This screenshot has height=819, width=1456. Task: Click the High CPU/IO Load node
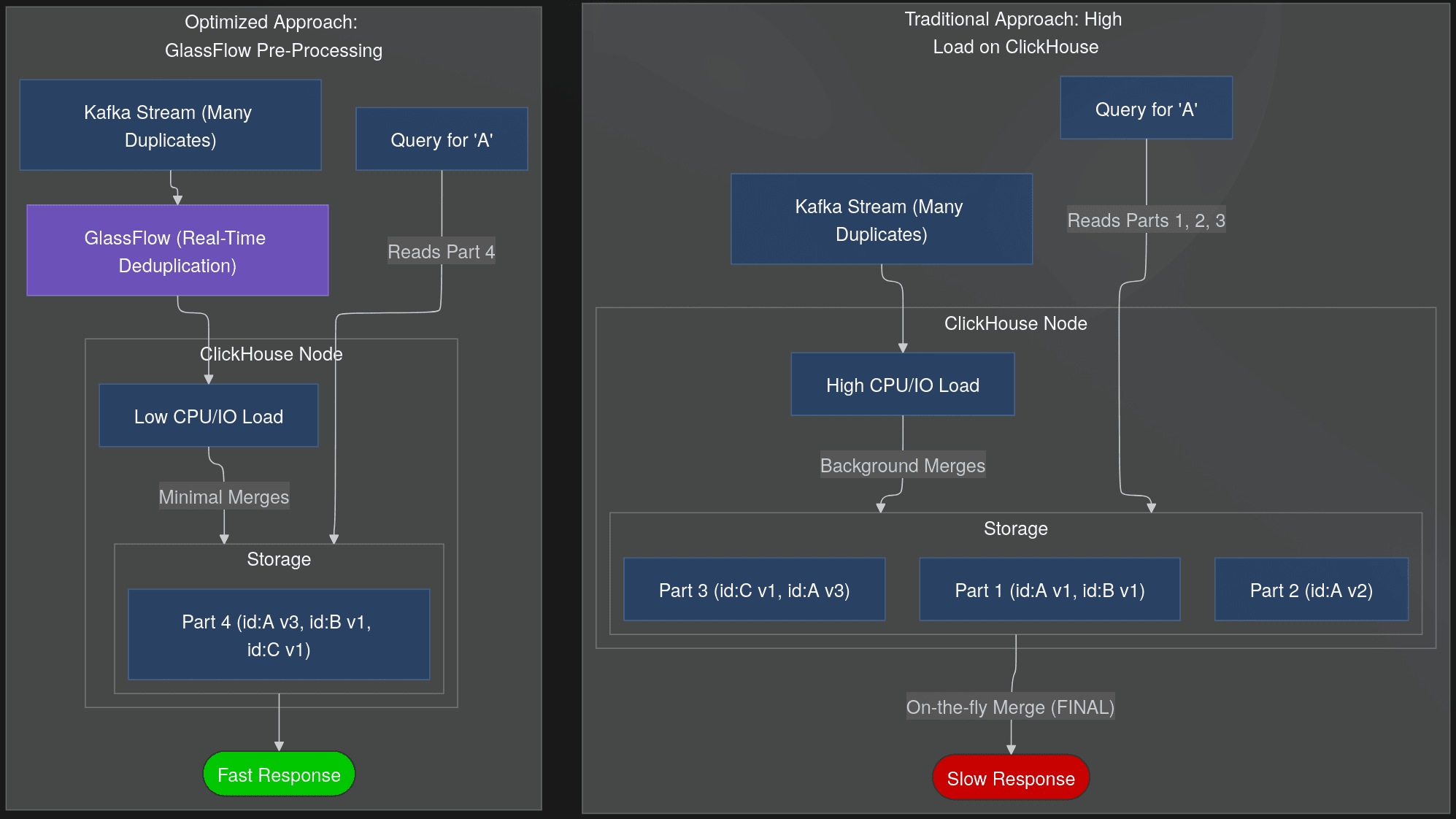tap(902, 385)
